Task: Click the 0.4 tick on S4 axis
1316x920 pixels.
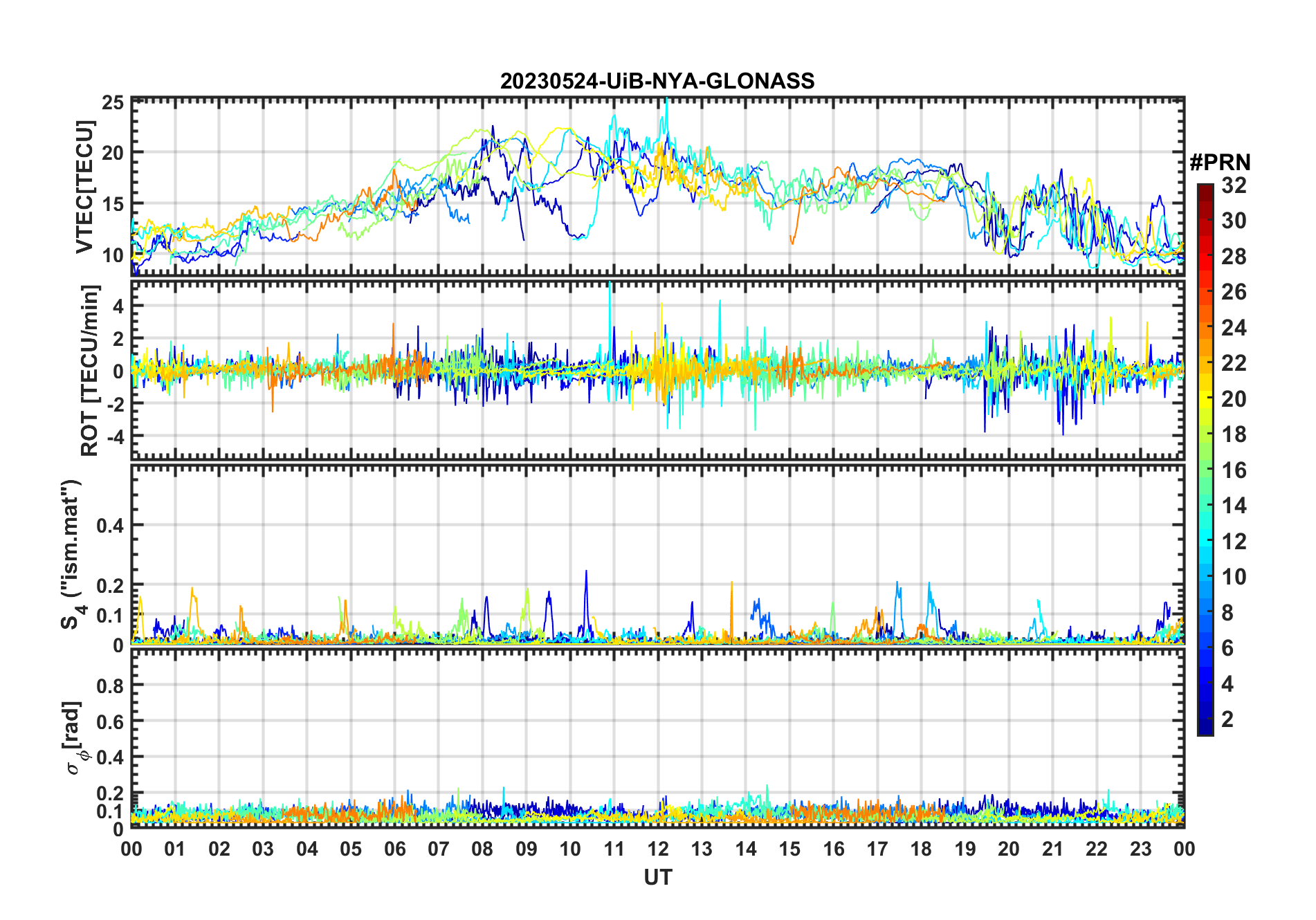Action: (110, 526)
